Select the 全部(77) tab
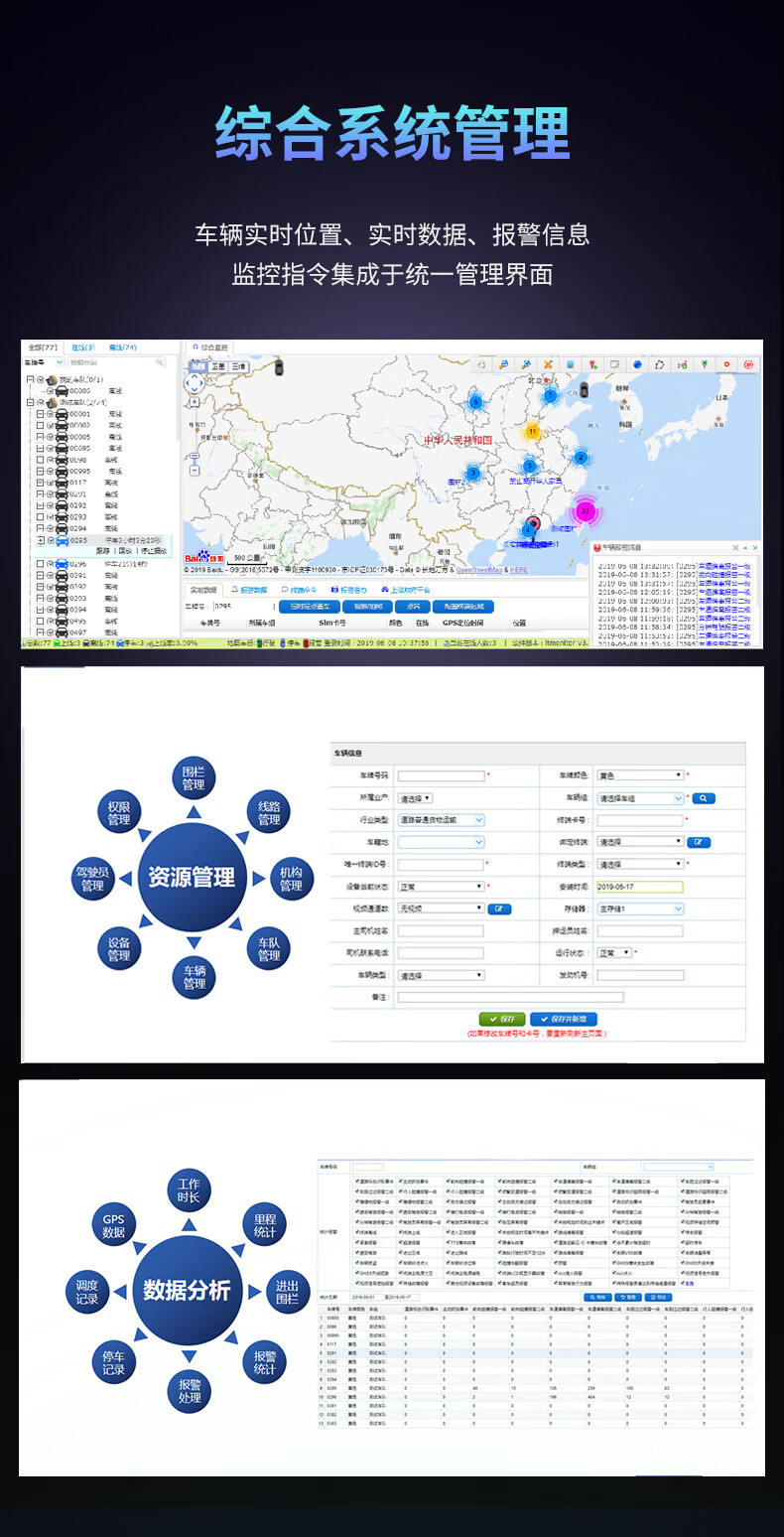 [x=43, y=348]
